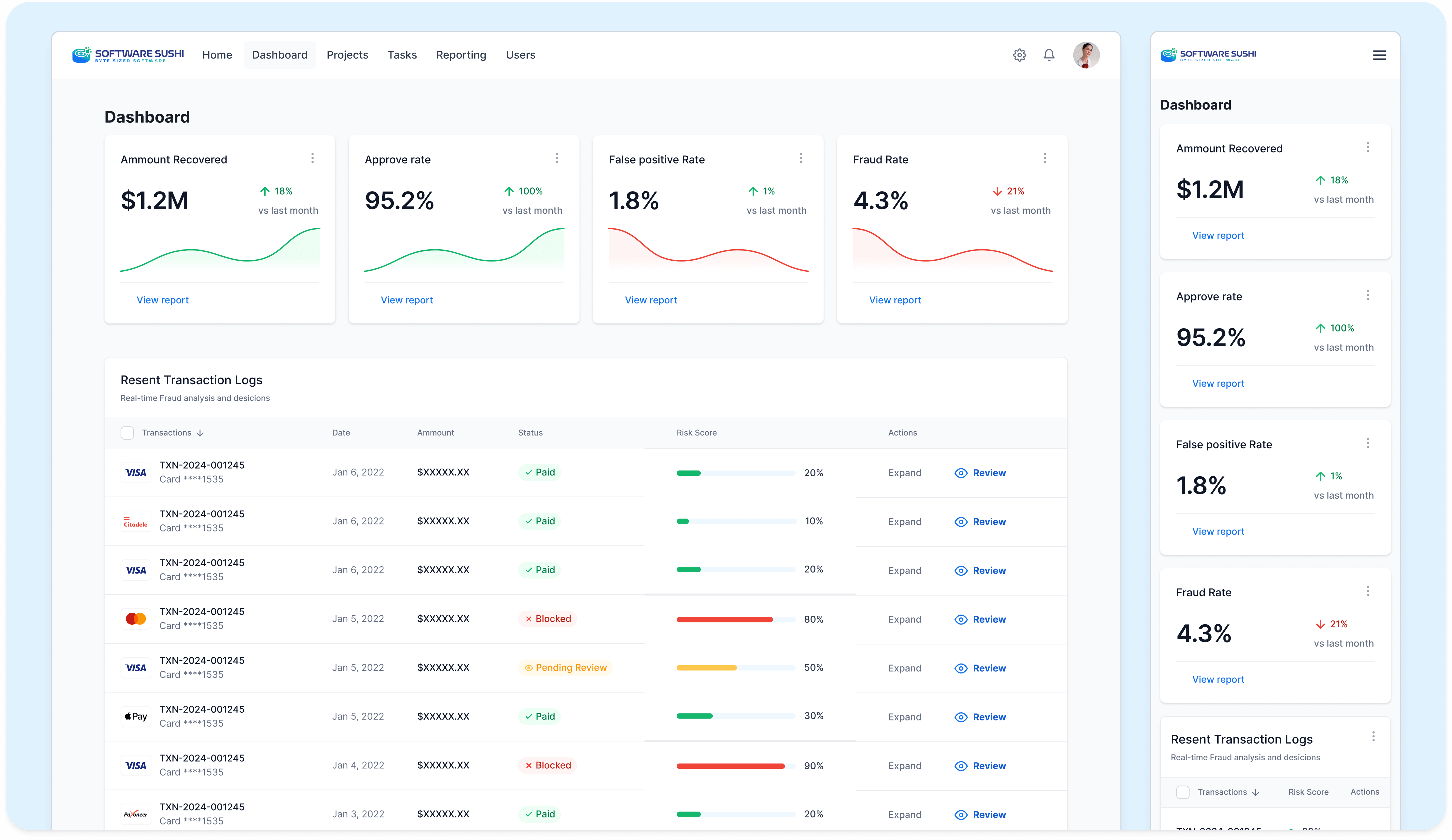Expand the Pending Review transaction row

(x=904, y=668)
